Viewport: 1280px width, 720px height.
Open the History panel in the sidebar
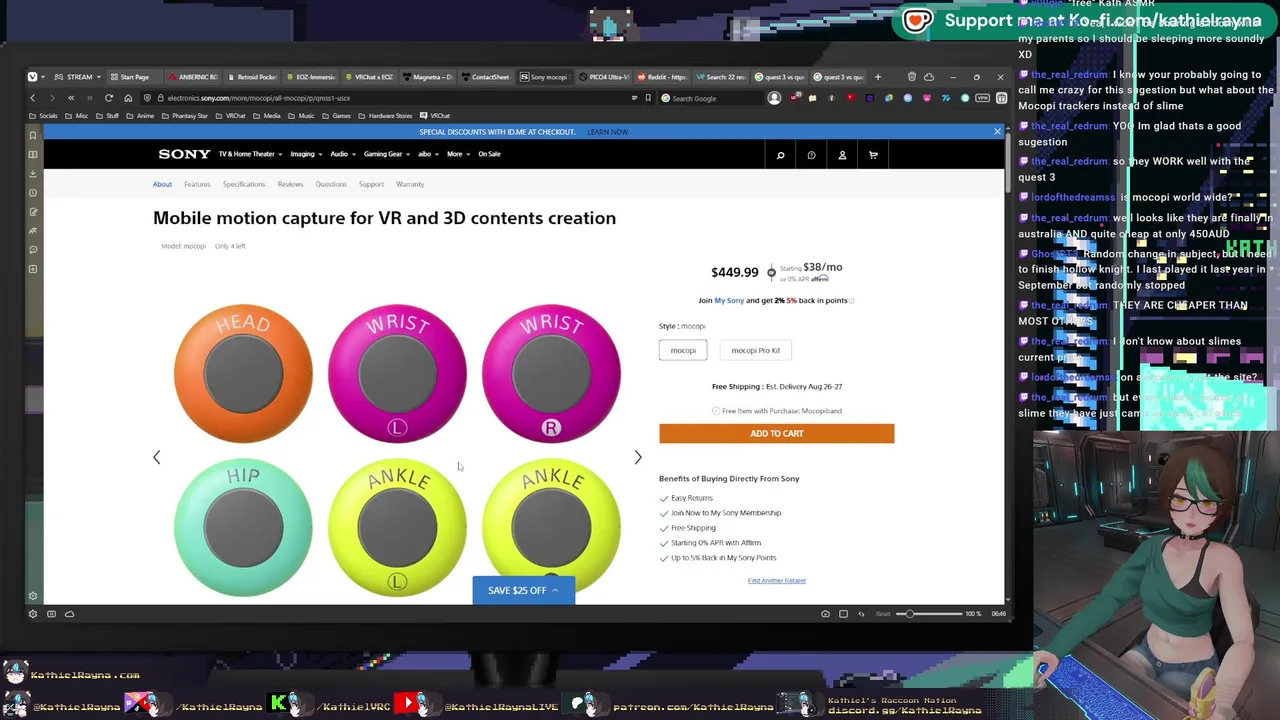(x=33, y=192)
